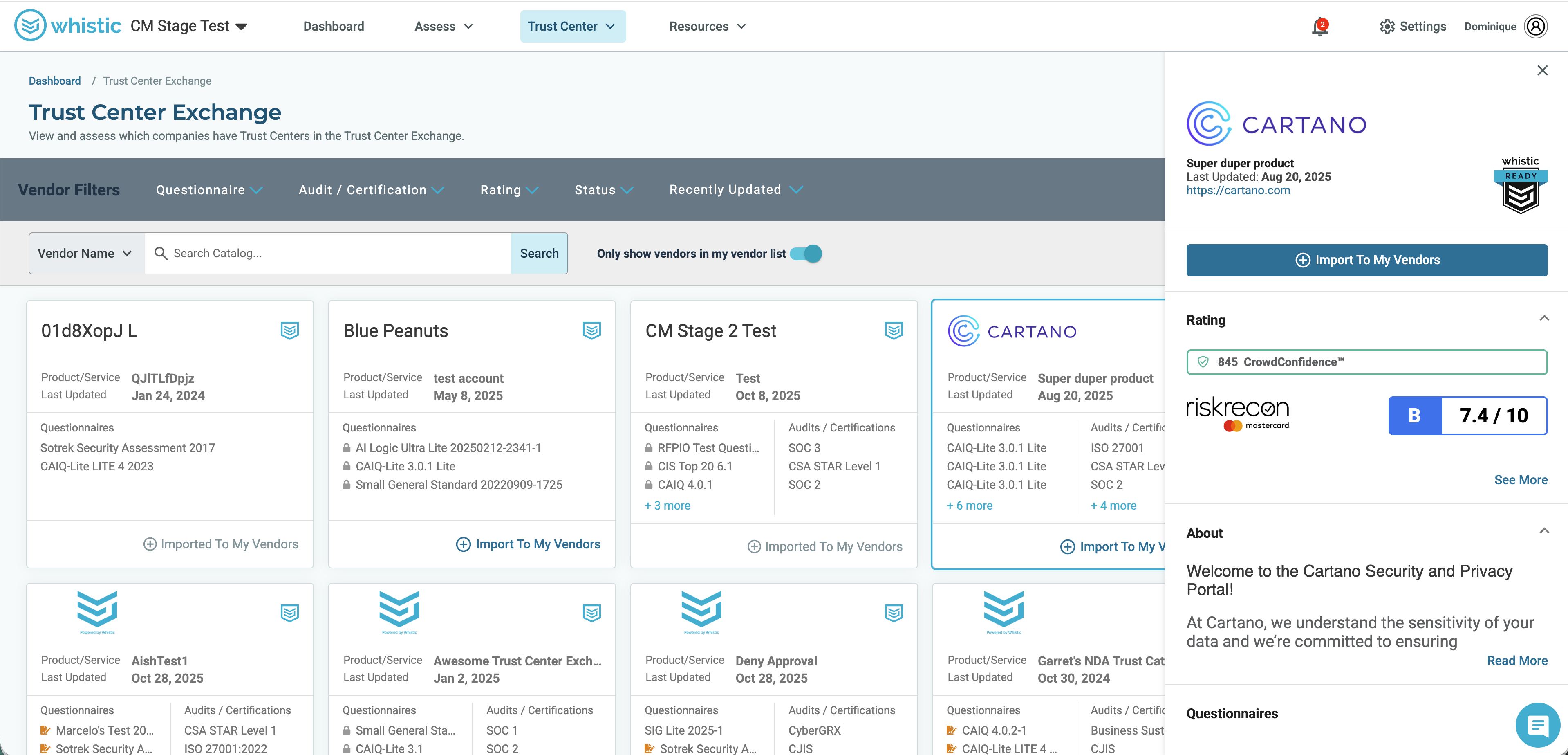Open the chat support bubble

[1538, 725]
